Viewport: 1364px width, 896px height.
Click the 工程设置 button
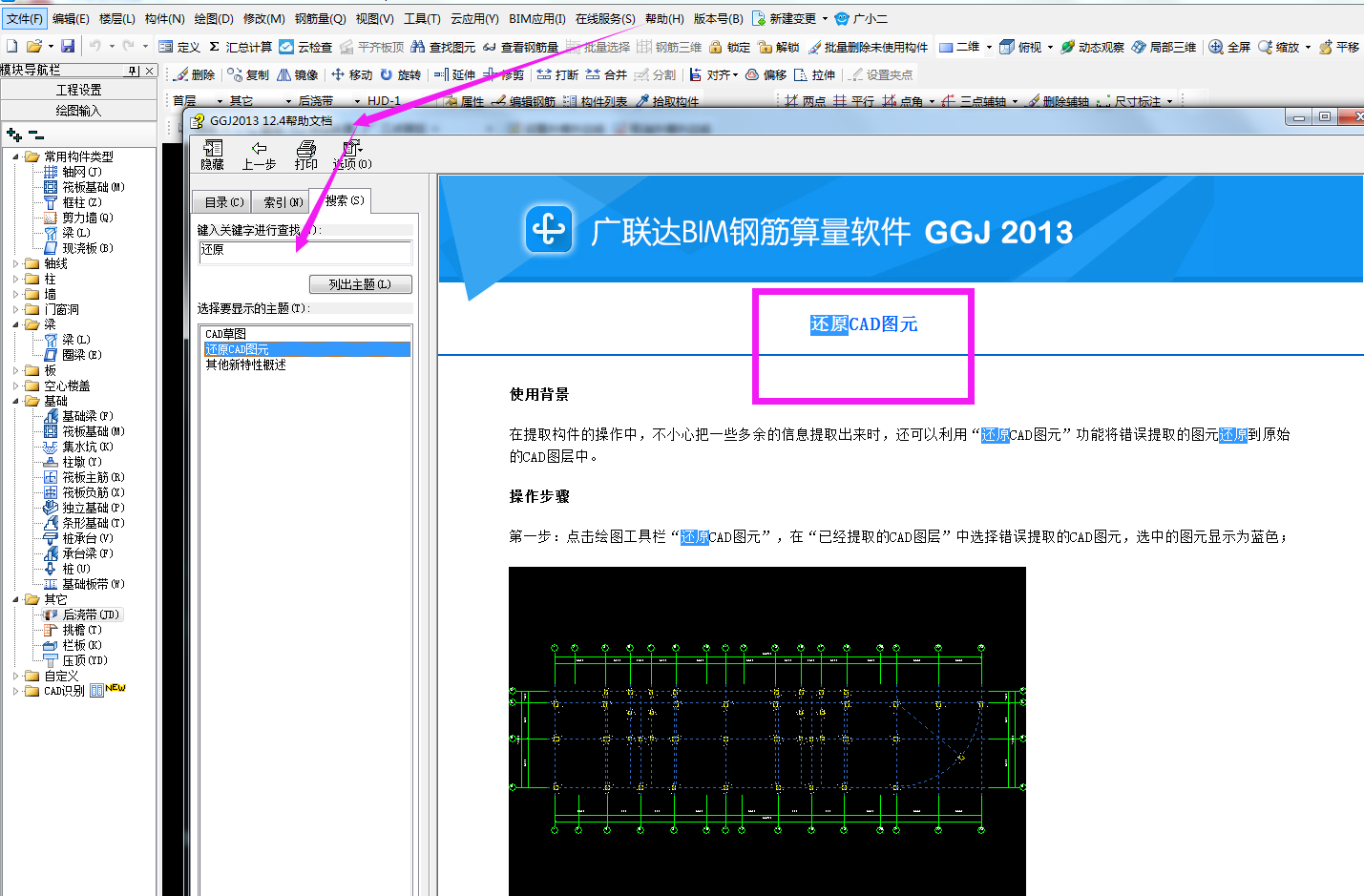click(78, 90)
